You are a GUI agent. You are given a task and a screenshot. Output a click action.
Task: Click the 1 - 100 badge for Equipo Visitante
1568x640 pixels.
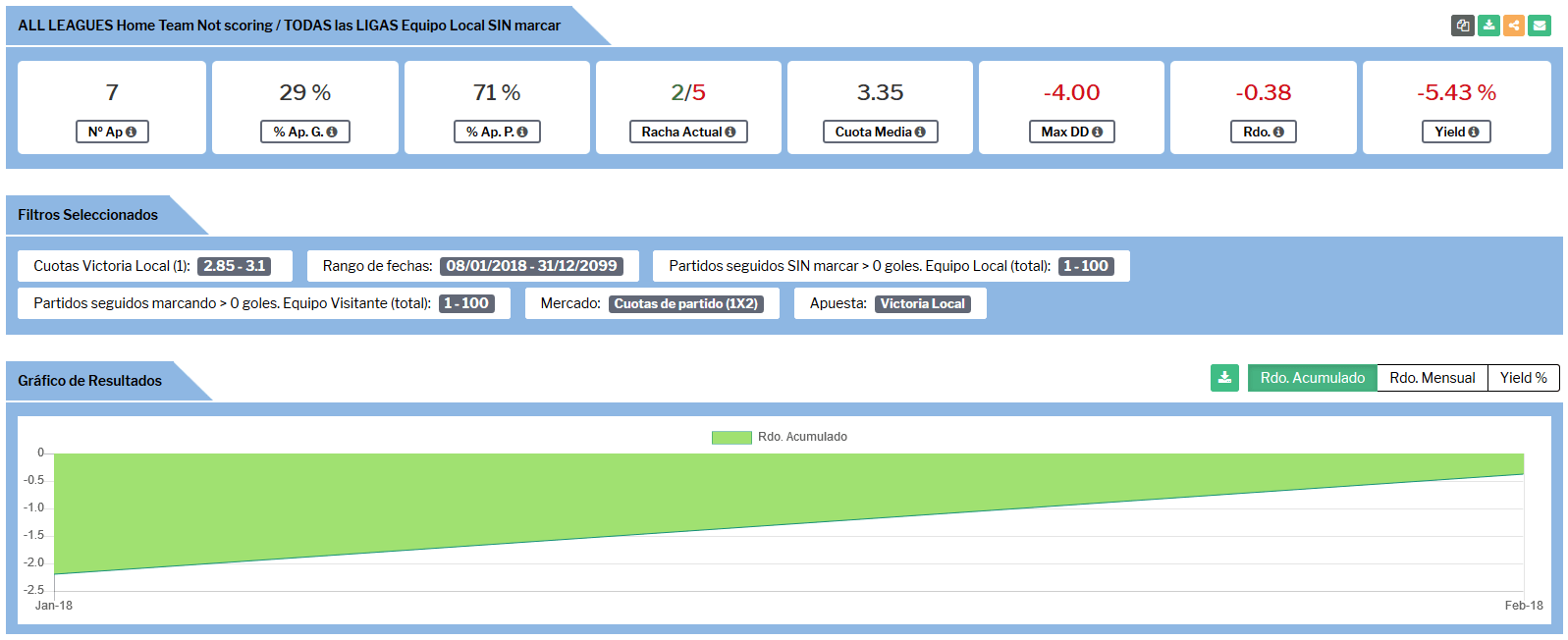466,303
